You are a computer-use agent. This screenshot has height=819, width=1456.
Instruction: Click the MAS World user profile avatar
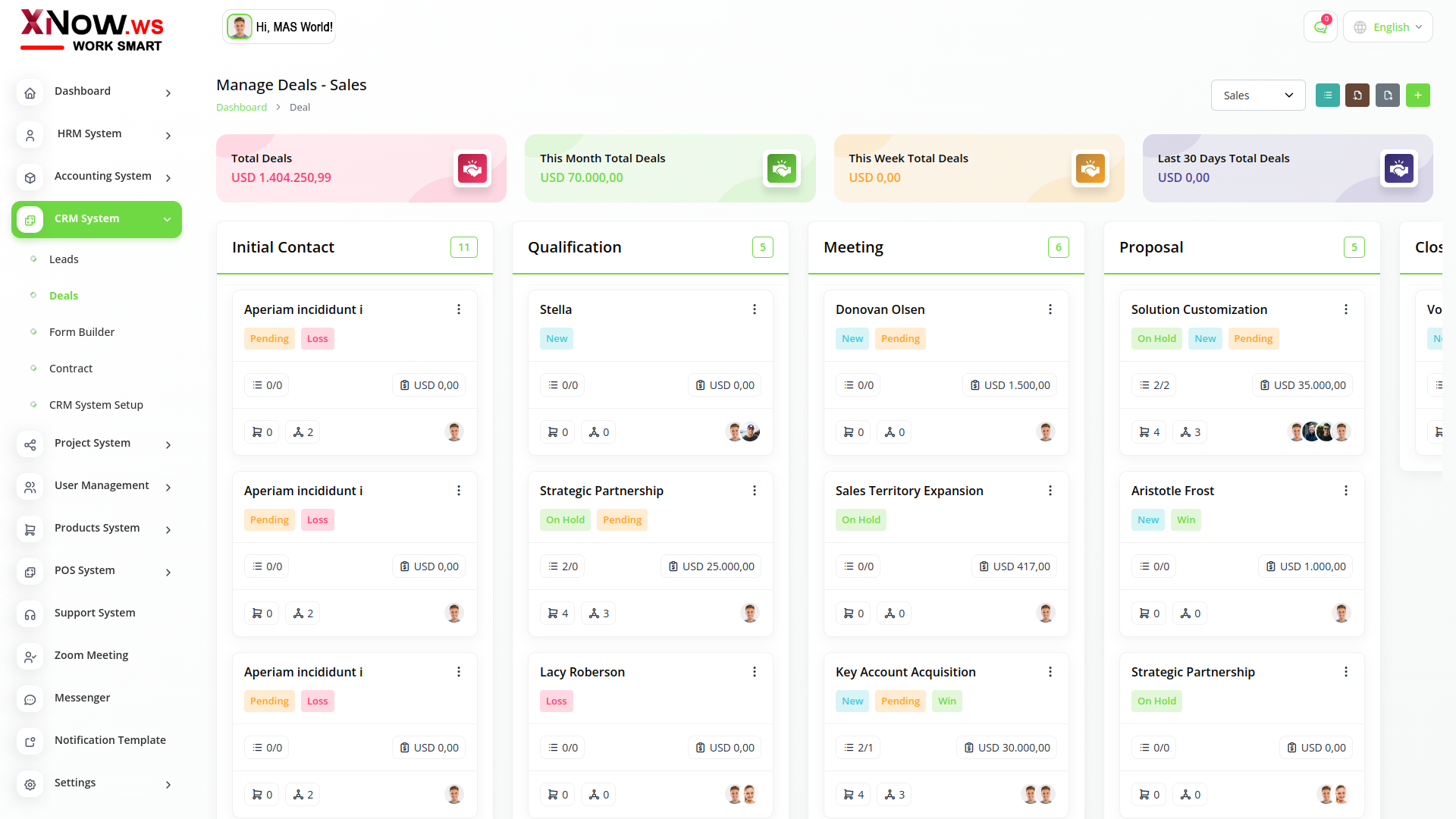click(x=240, y=27)
